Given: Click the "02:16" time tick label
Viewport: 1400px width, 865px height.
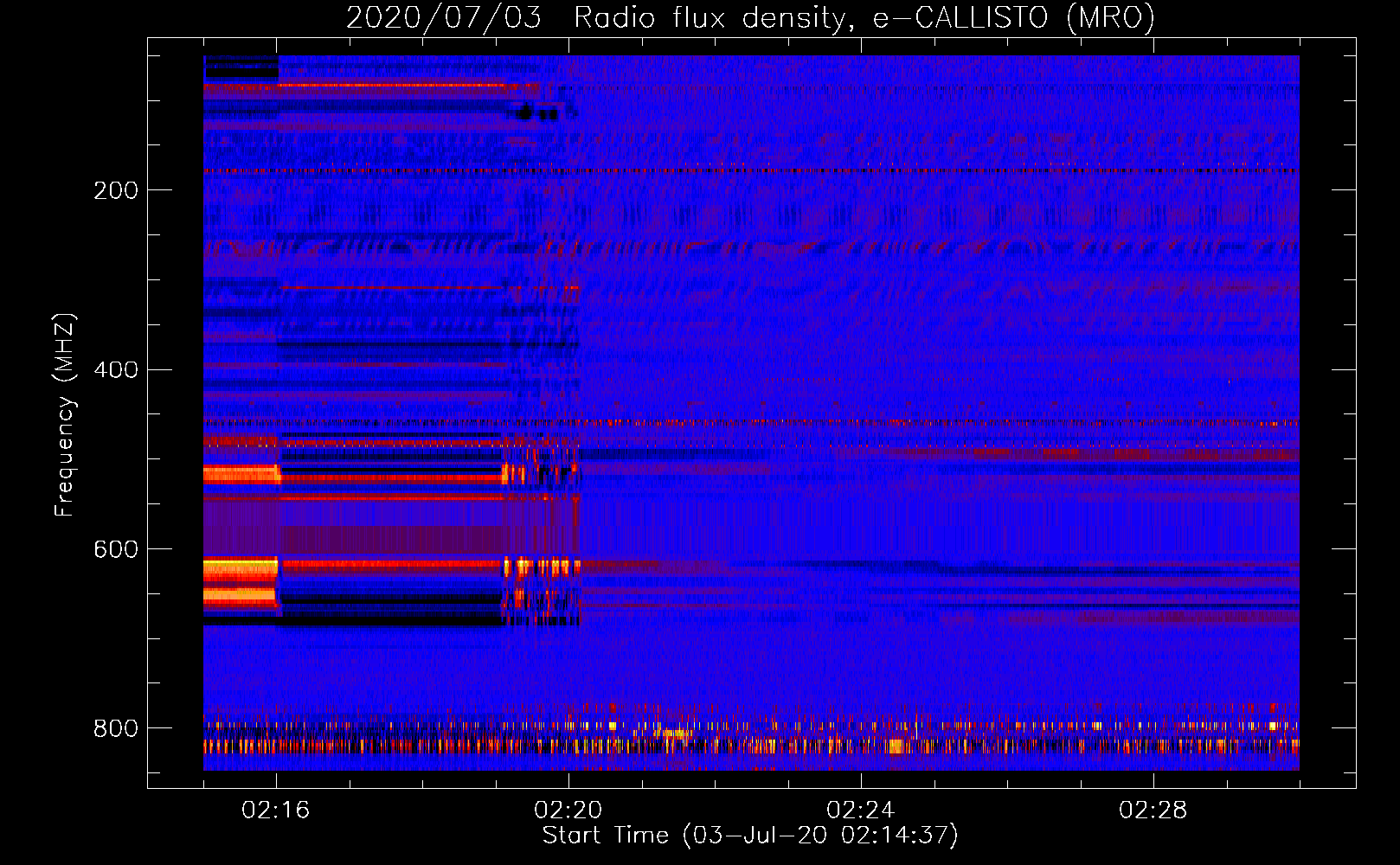Looking at the screenshot, I should [276, 811].
